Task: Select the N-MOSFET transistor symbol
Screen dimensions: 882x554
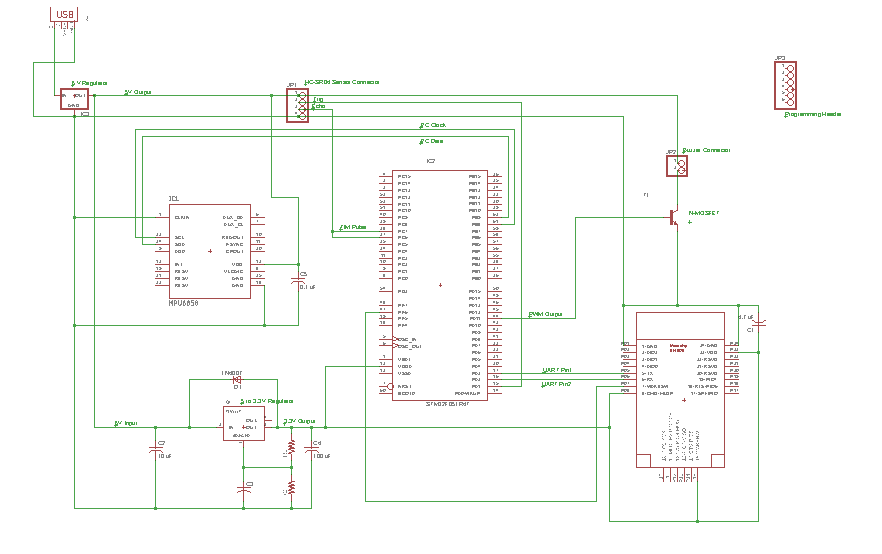Action: (676, 216)
